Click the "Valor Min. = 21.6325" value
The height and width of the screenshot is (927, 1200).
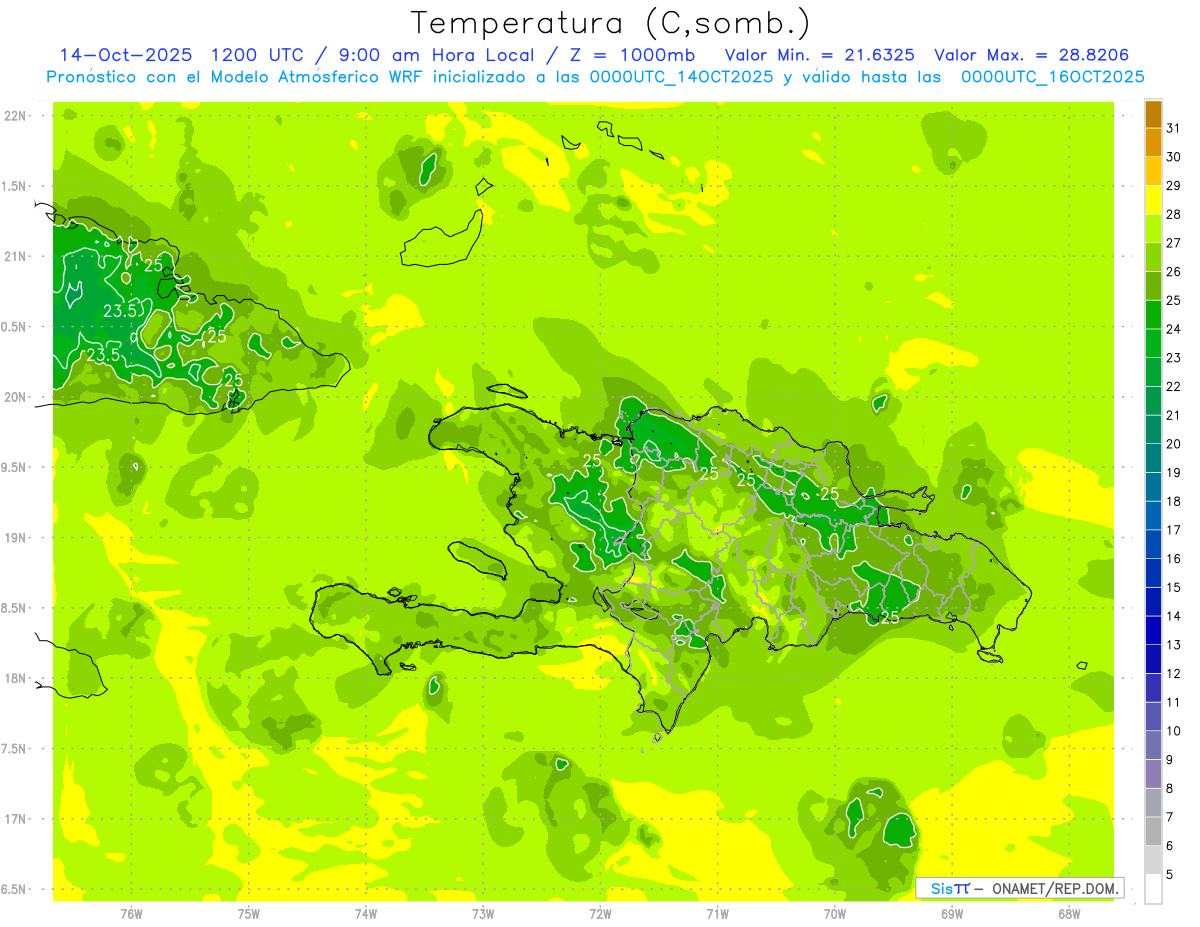819,55
